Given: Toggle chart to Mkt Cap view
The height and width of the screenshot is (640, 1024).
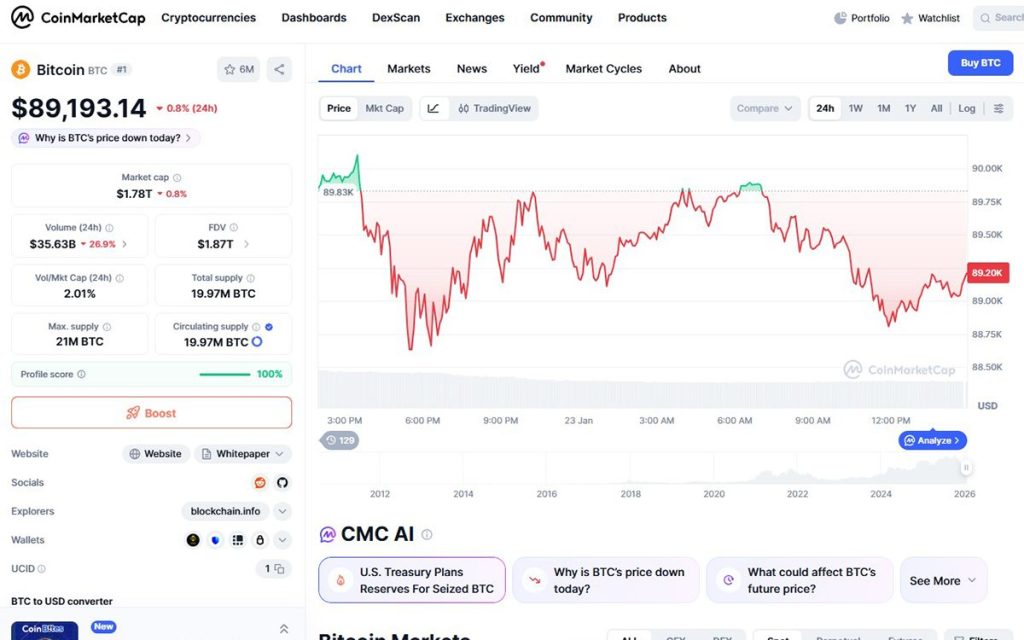Looking at the screenshot, I should (x=384, y=109).
